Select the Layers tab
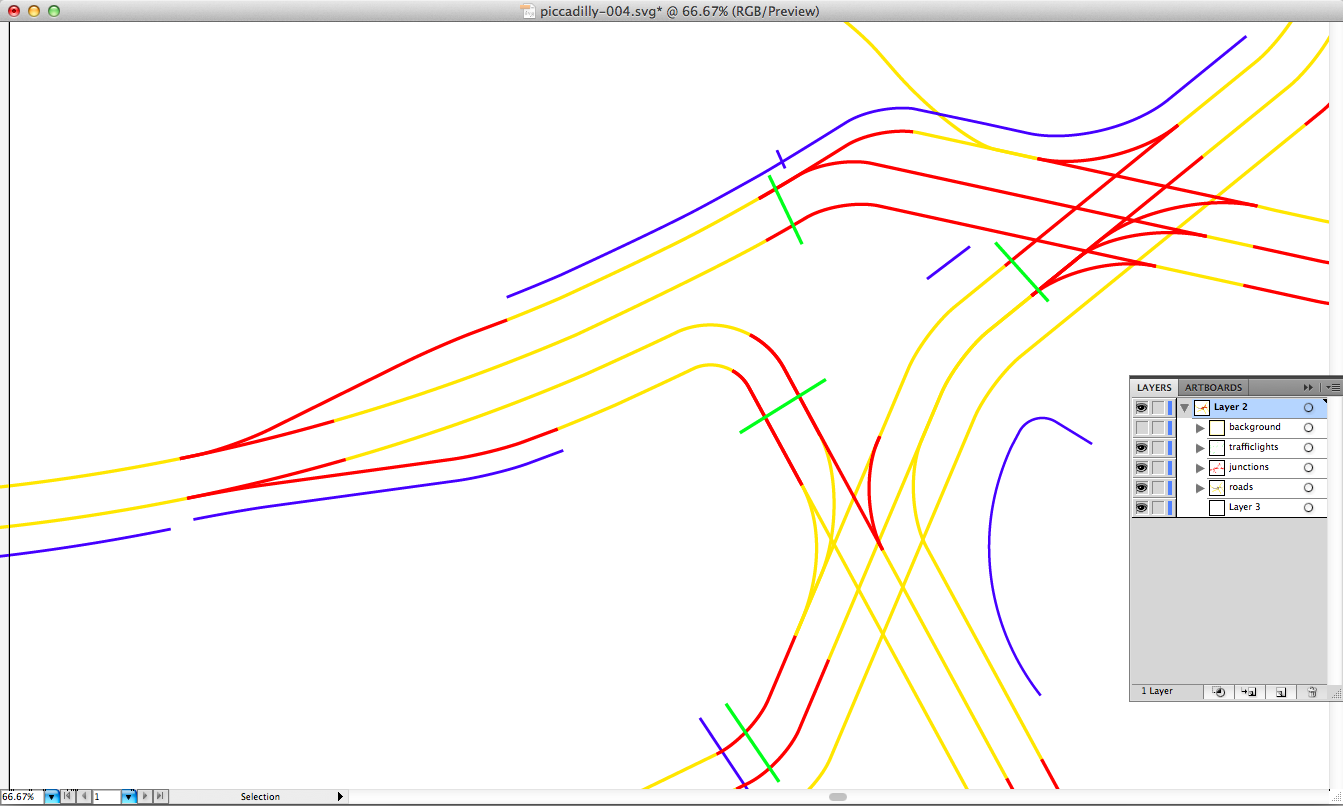Image resolution: width=1343 pixels, height=806 pixels. pos(1154,387)
